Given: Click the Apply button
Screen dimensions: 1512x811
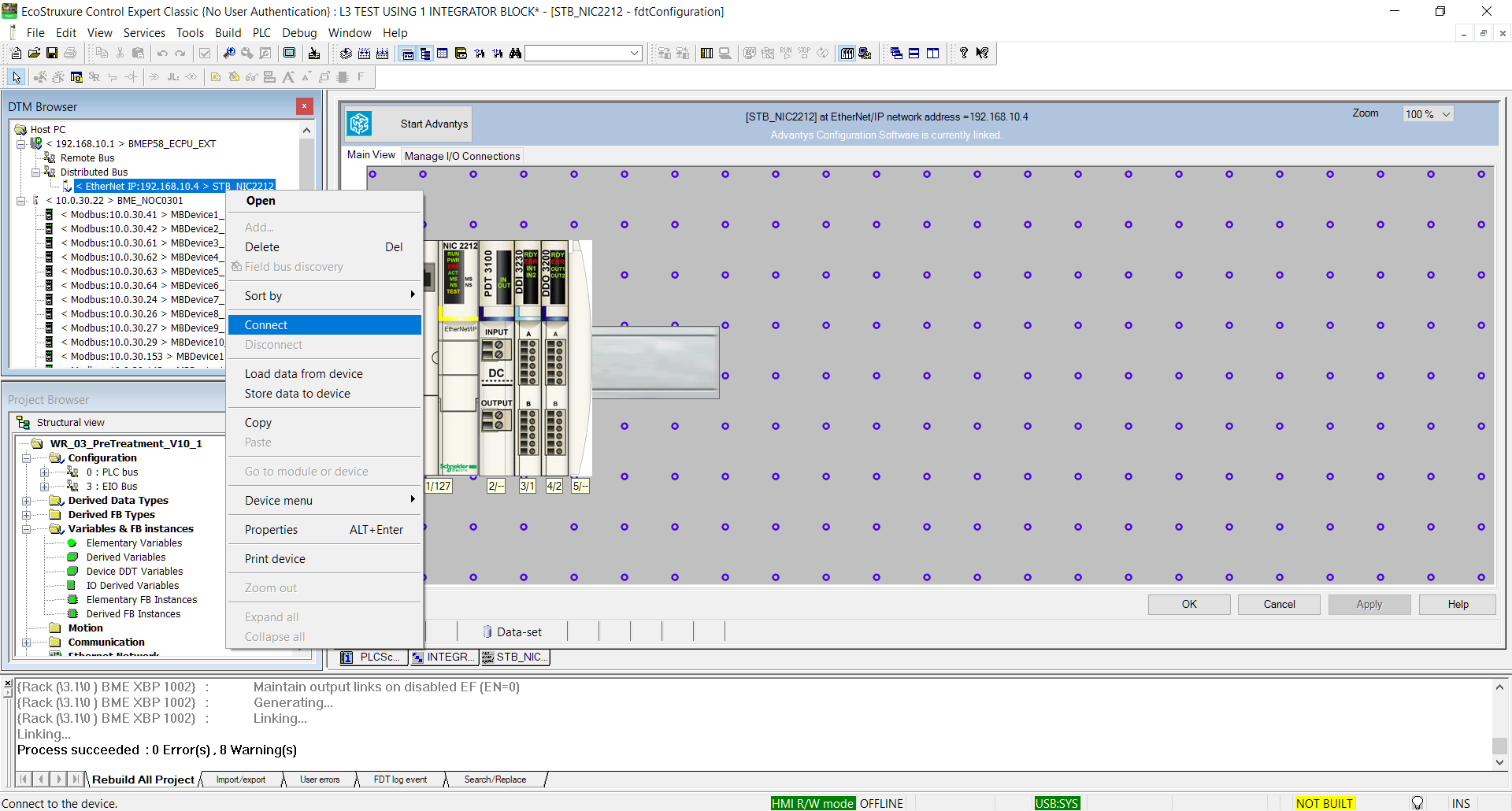Looking at the screenshot, I should pyautogui.click(x=1369, y=605).
